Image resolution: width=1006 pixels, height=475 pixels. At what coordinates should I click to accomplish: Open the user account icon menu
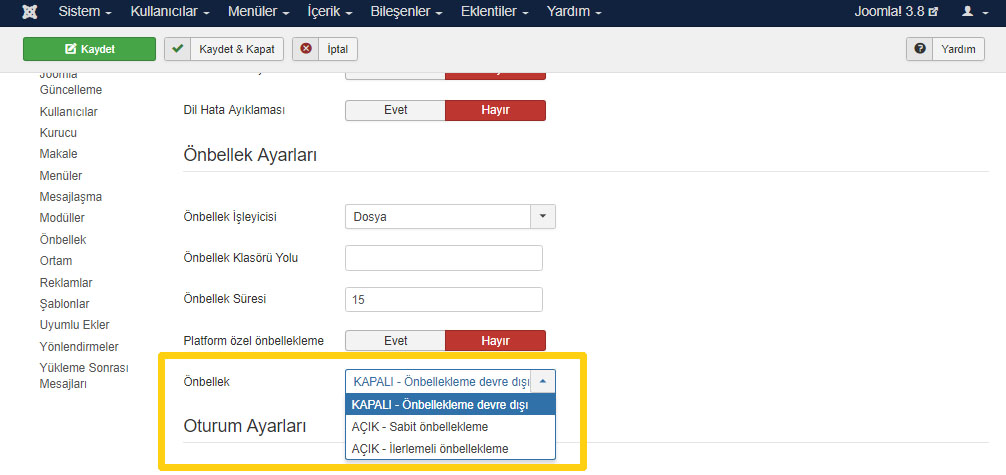[x=972, y=12]
